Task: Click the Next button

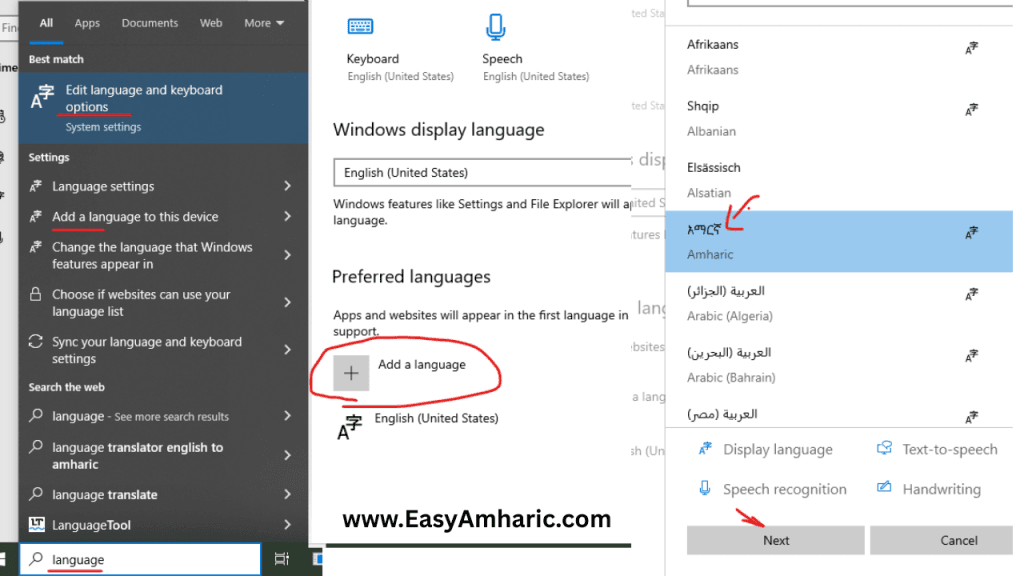Action: 775,540
